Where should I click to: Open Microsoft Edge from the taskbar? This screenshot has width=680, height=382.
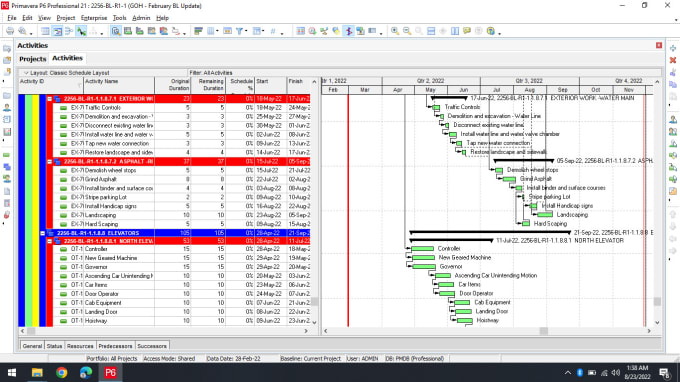tap(86, 372)
